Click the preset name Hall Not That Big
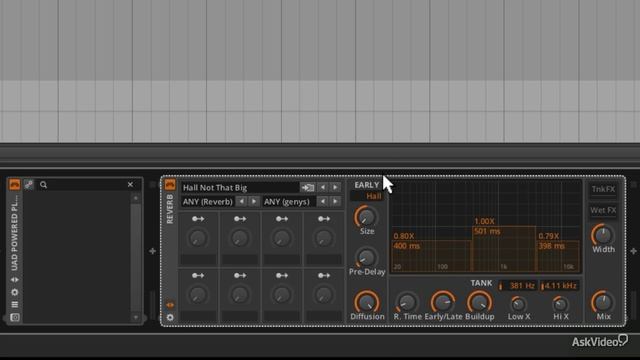This screenshot has width=640, height=360. [x=215, y=188]
